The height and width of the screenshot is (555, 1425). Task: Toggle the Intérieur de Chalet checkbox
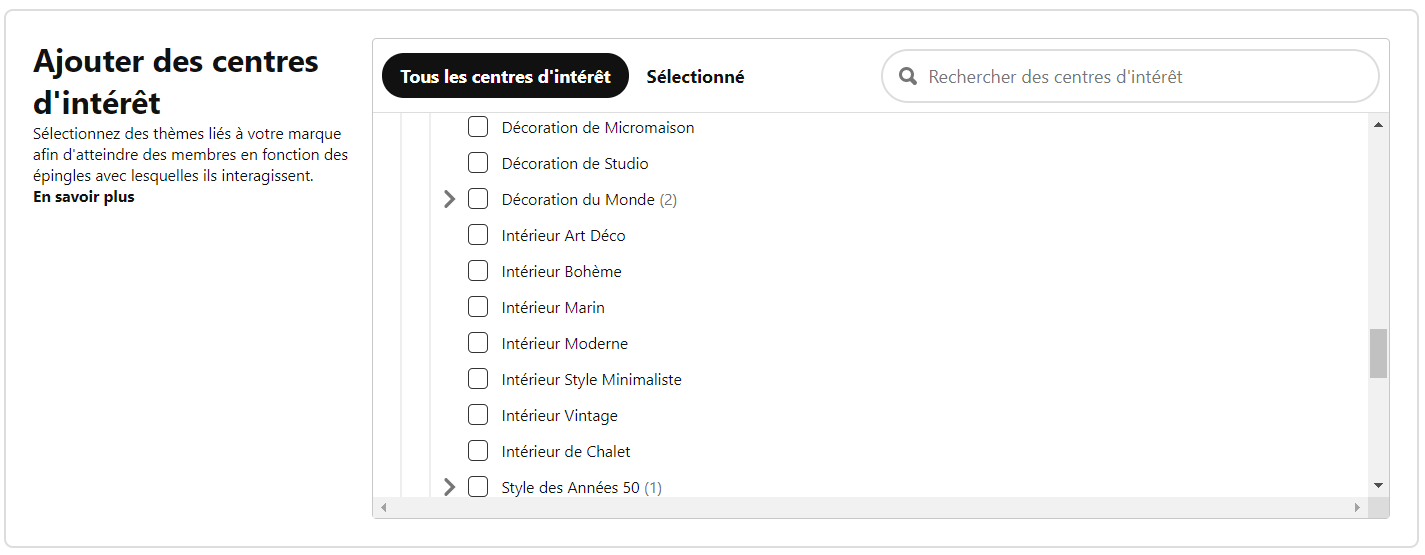coord(478,451)
